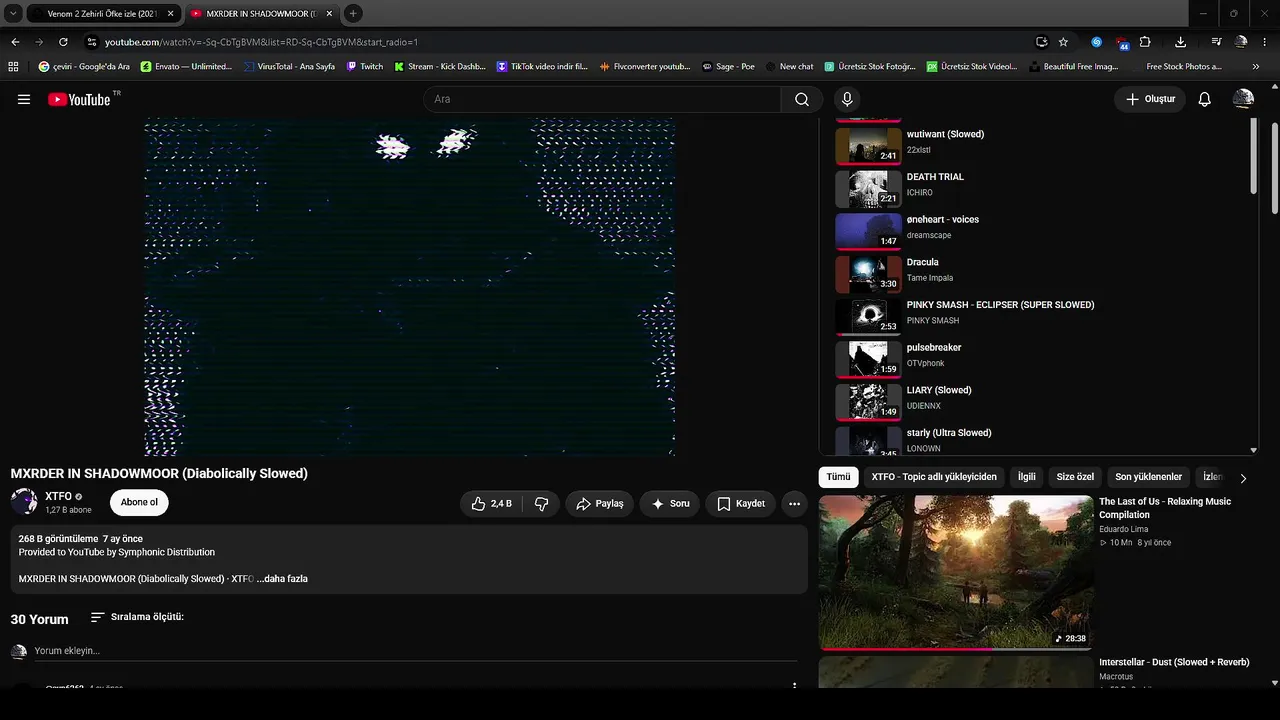Bookmark this page with the star

(x=1063, y=42)
